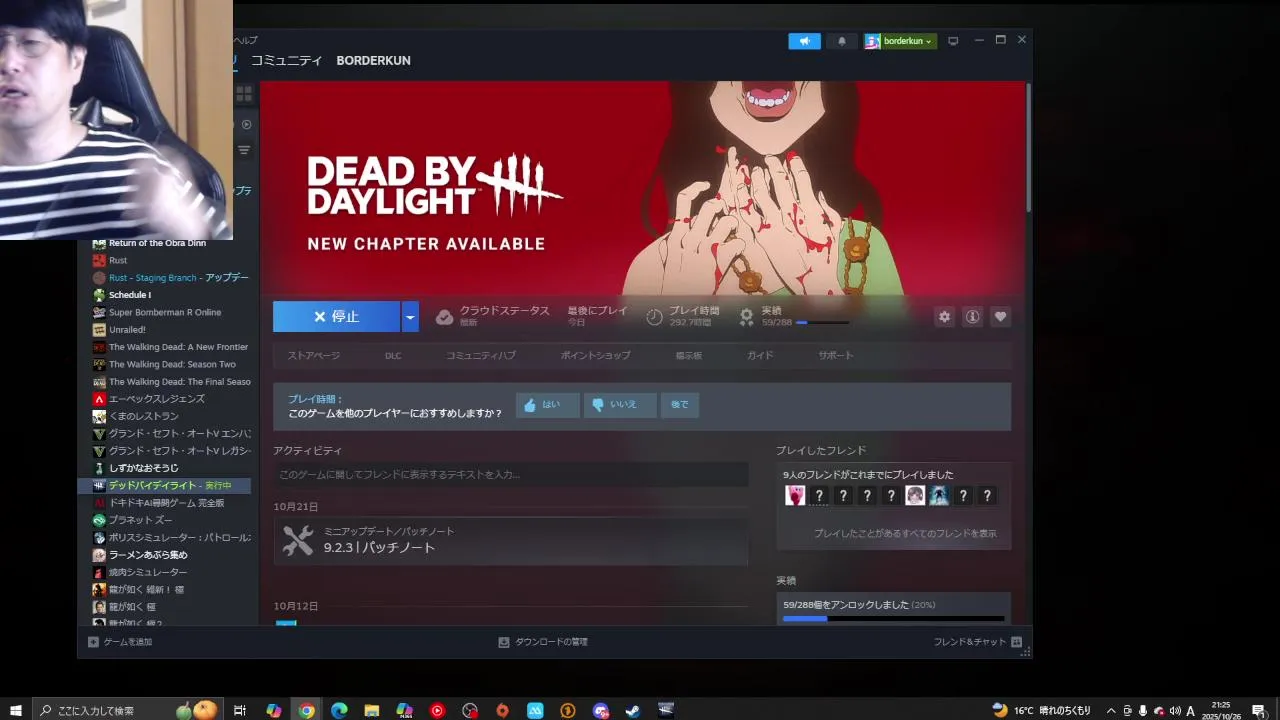
Task: Open Chrome from the taskbar
Action: click(306, 710)
